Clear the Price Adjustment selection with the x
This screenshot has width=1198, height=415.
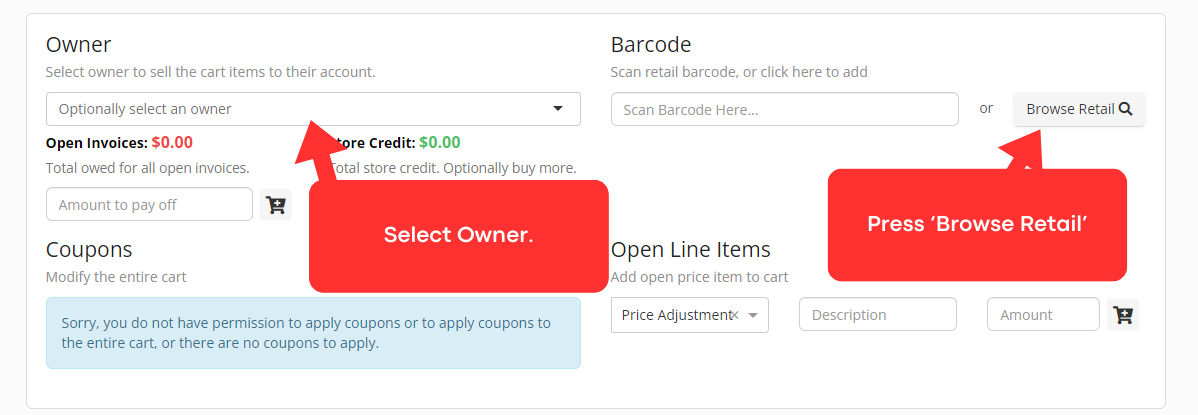click(735, 315)
